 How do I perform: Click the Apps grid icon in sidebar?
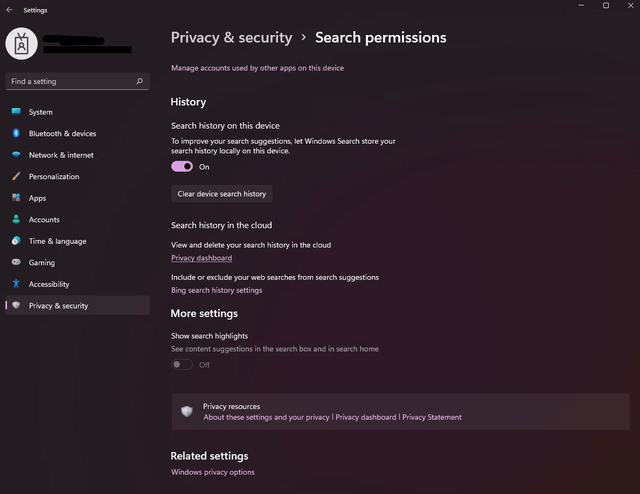click(16, 198)
